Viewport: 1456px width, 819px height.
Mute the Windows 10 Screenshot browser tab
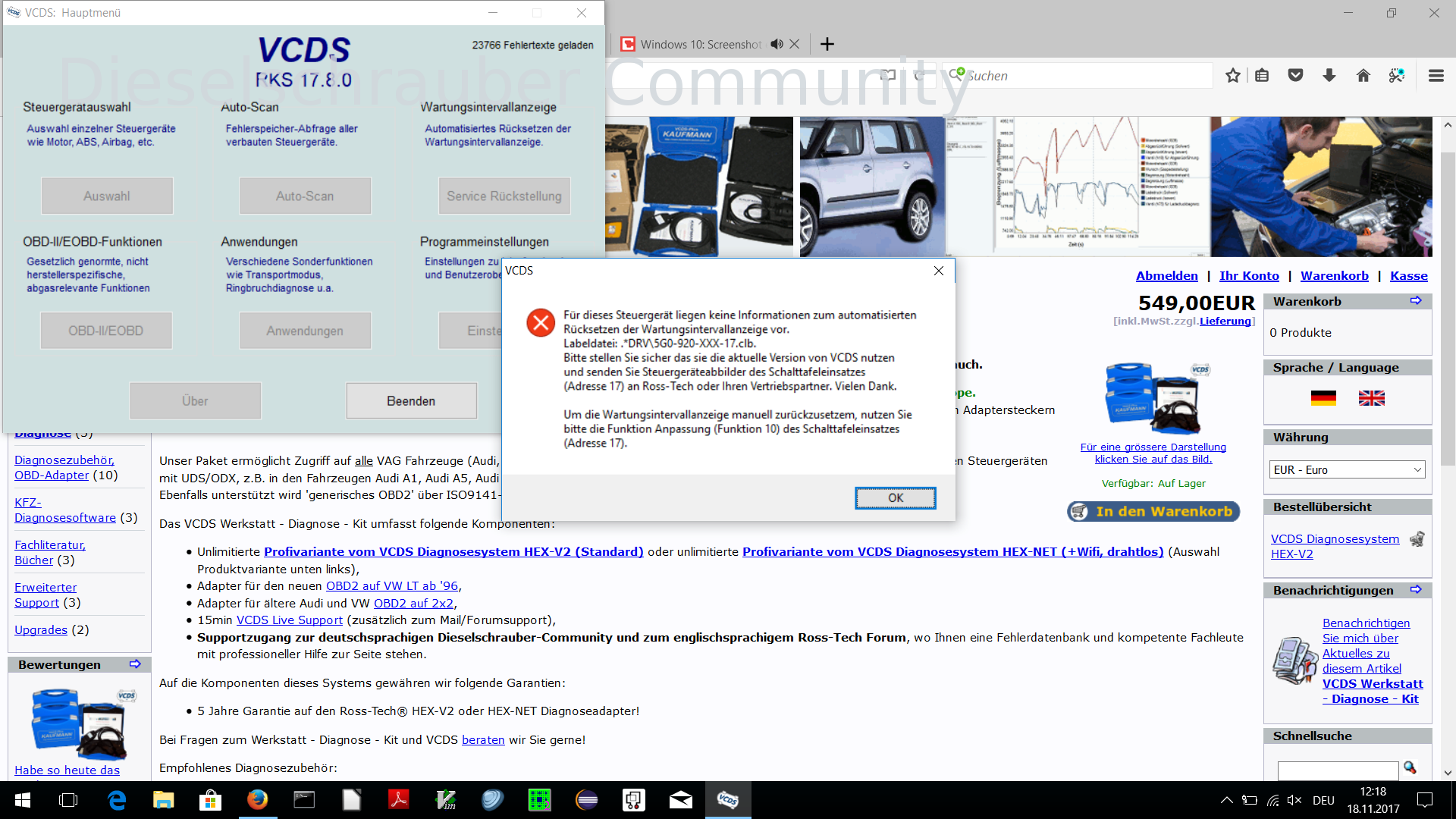point(777,44)
